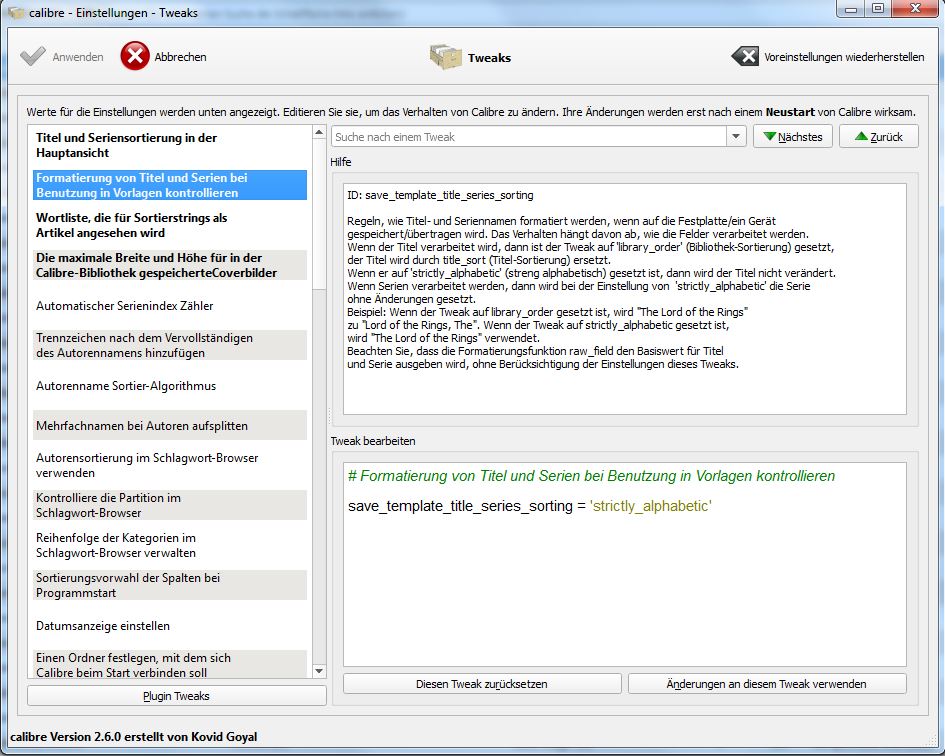Select Einen Ordner festlegen tweak
945x756 pixels.
point(170,664)
